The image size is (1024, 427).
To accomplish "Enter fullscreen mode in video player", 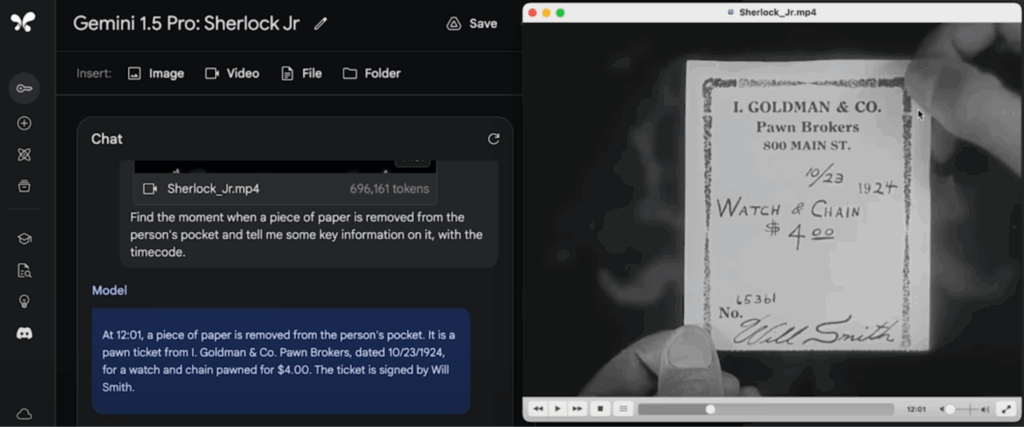I will click(1005, 409).
